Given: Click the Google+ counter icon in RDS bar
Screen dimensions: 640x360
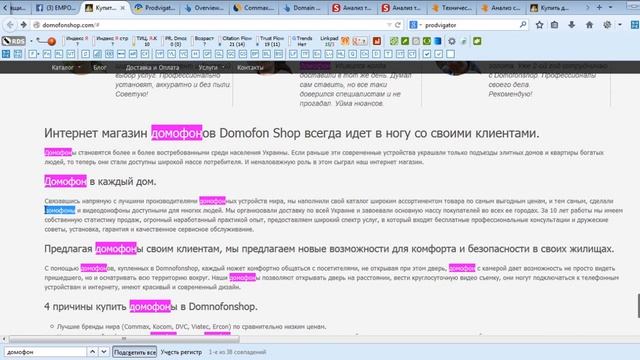Looking at the screenshot, I should pos(360,41).
